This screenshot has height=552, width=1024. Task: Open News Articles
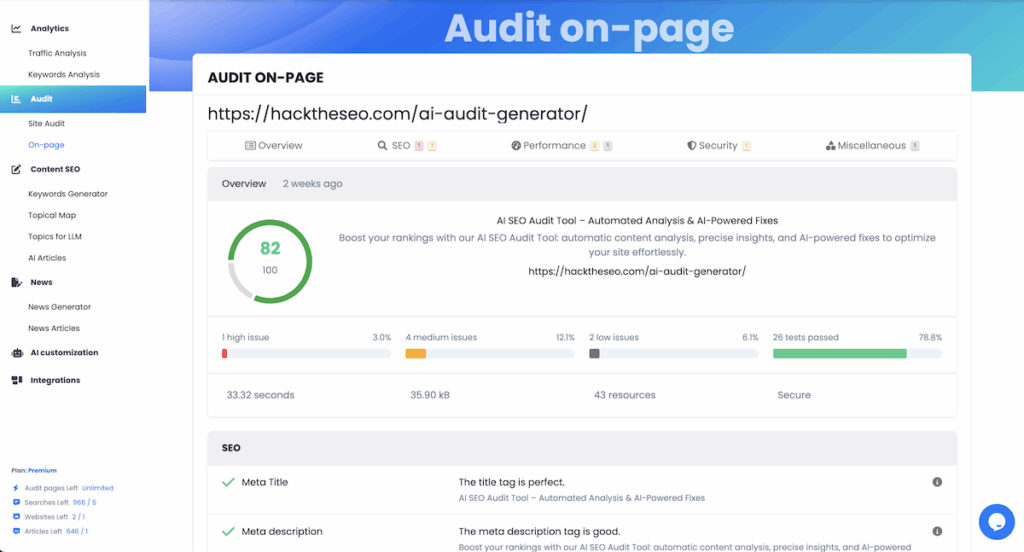54,329
